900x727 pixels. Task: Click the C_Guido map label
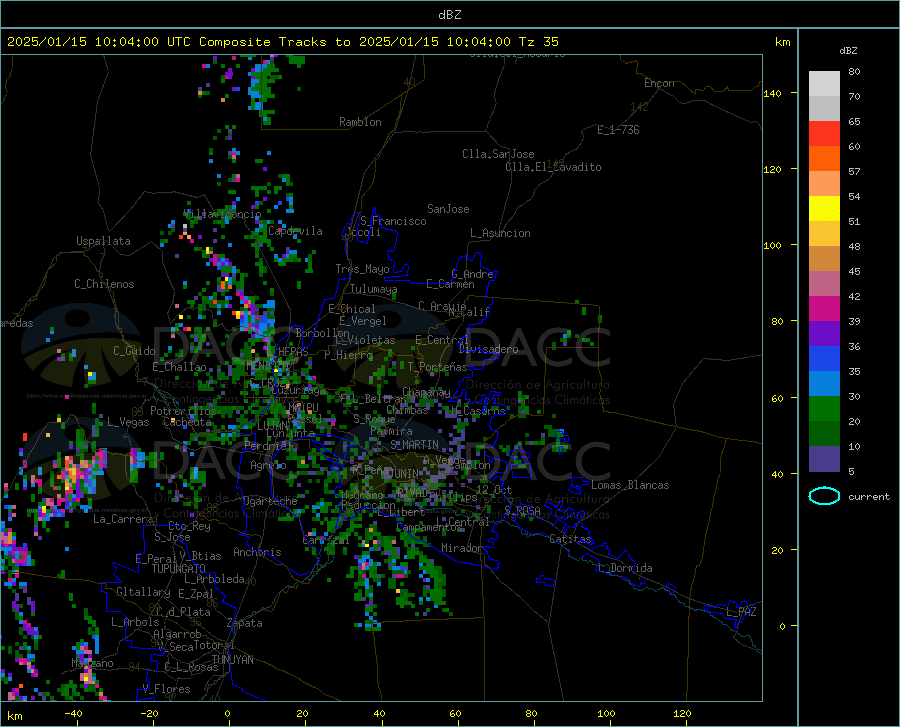coord(134,351)
